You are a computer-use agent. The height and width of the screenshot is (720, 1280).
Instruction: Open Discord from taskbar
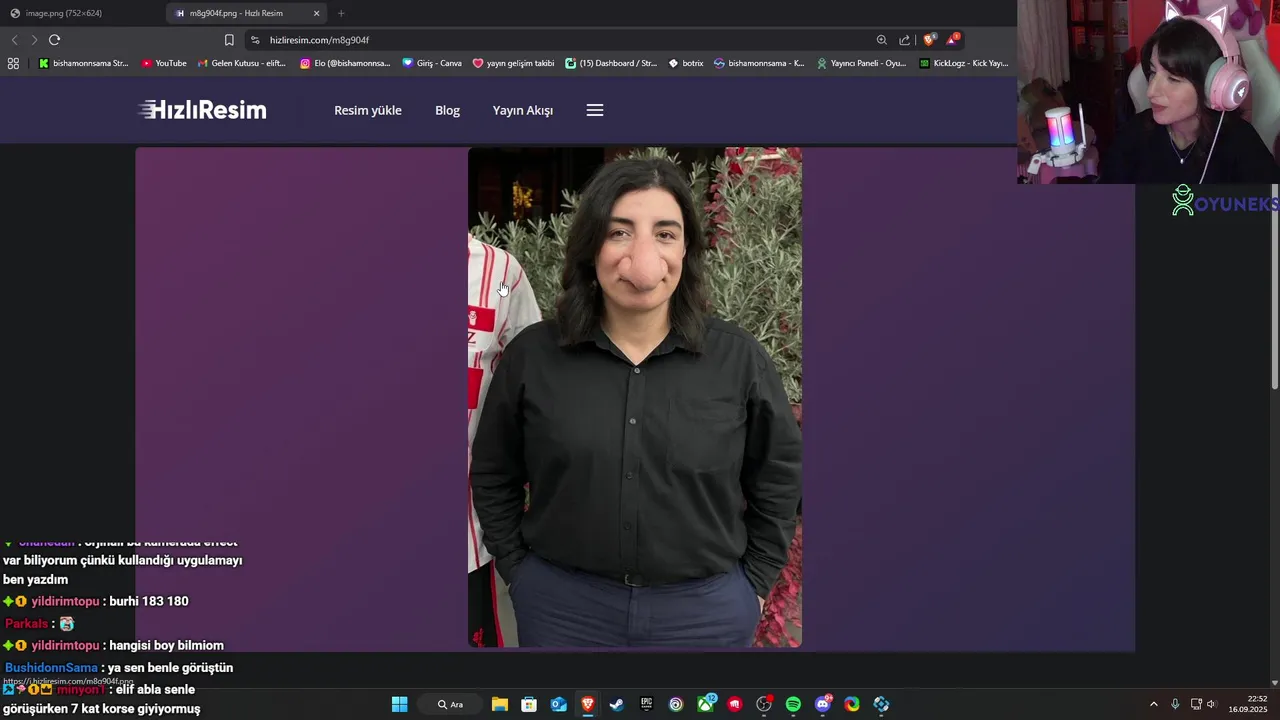(823, 704)
